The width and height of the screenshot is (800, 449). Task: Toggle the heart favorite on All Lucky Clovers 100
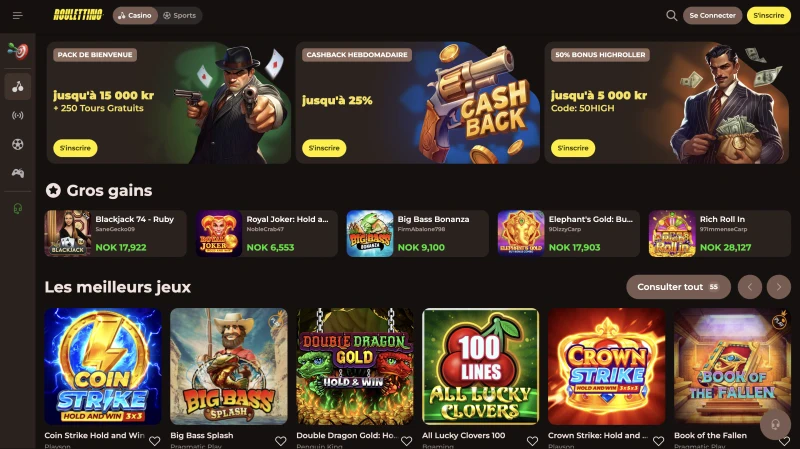tap(532, 441)
